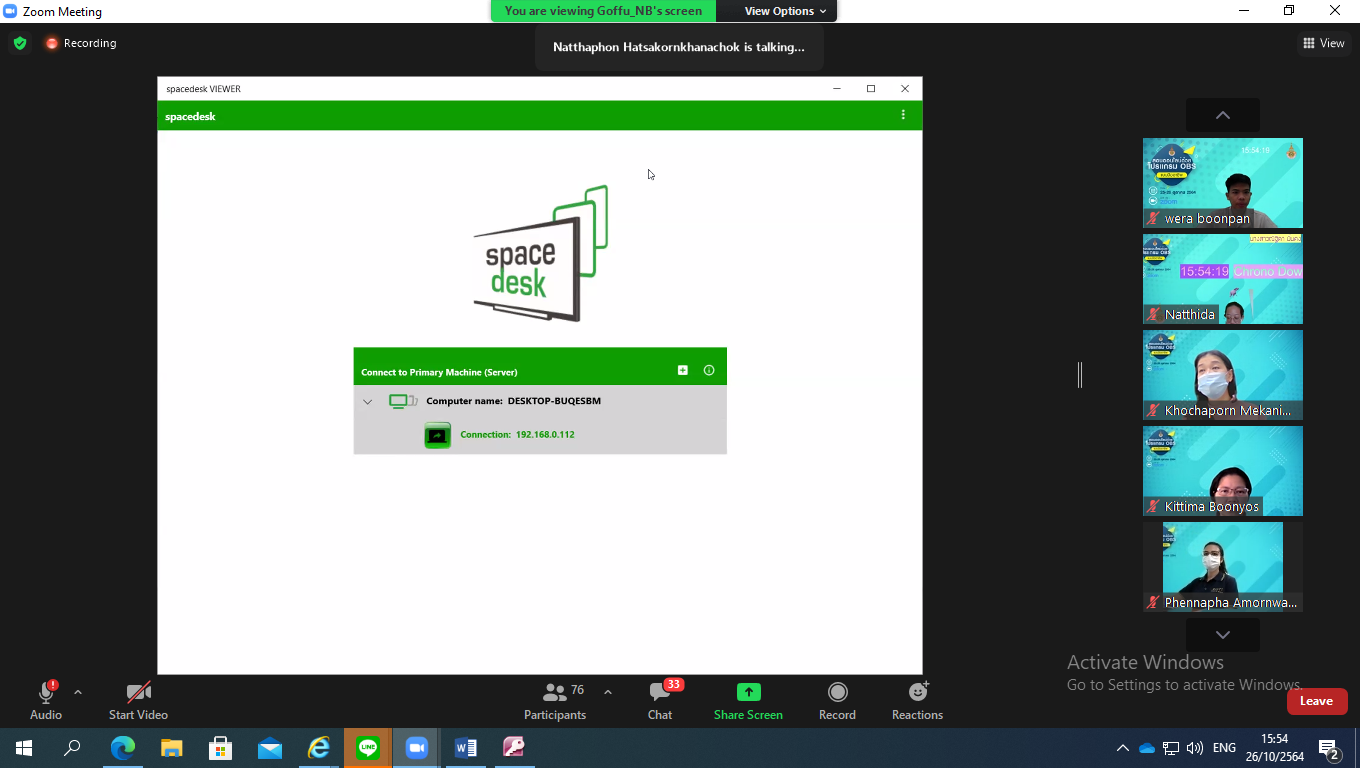Open LINE from the taskbar

click(x=367, y=747)
